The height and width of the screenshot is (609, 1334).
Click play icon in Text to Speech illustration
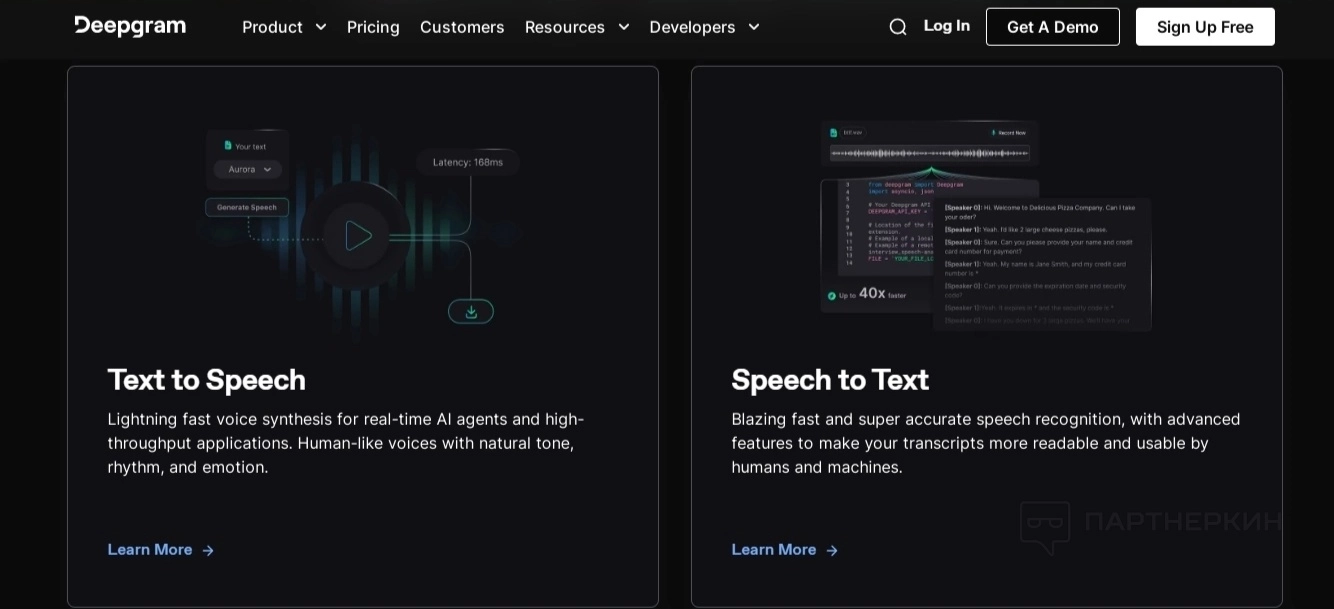point(357,236)
